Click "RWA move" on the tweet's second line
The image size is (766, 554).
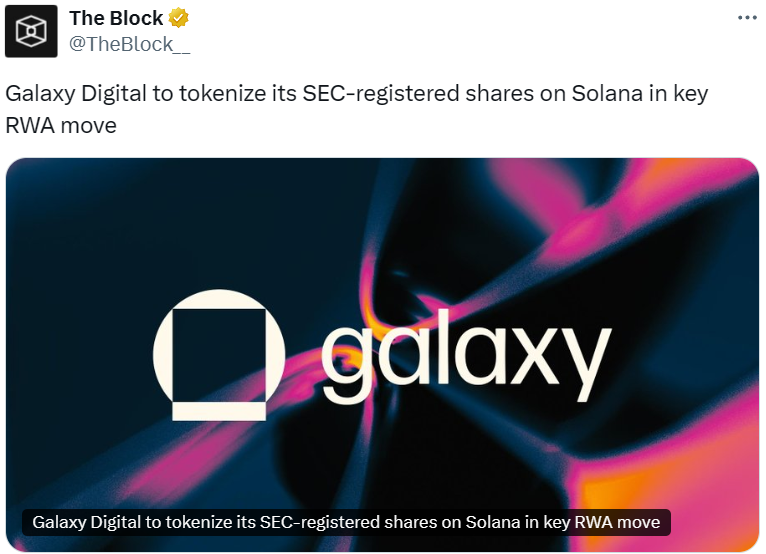pyautogui.click(x=61, y=126)
